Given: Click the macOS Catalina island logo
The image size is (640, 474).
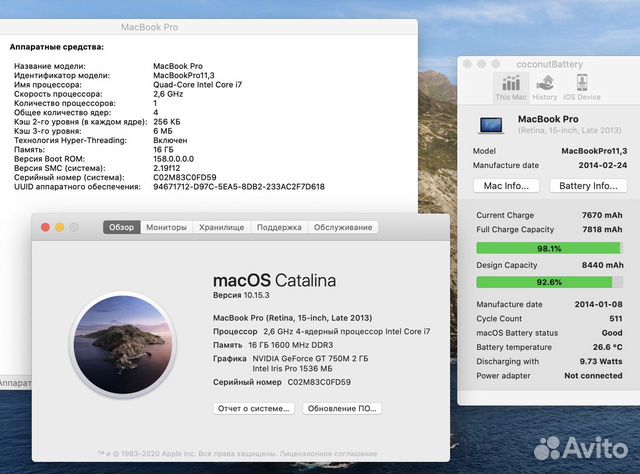Looking at the screenshot, I should [x=123, y=345].
